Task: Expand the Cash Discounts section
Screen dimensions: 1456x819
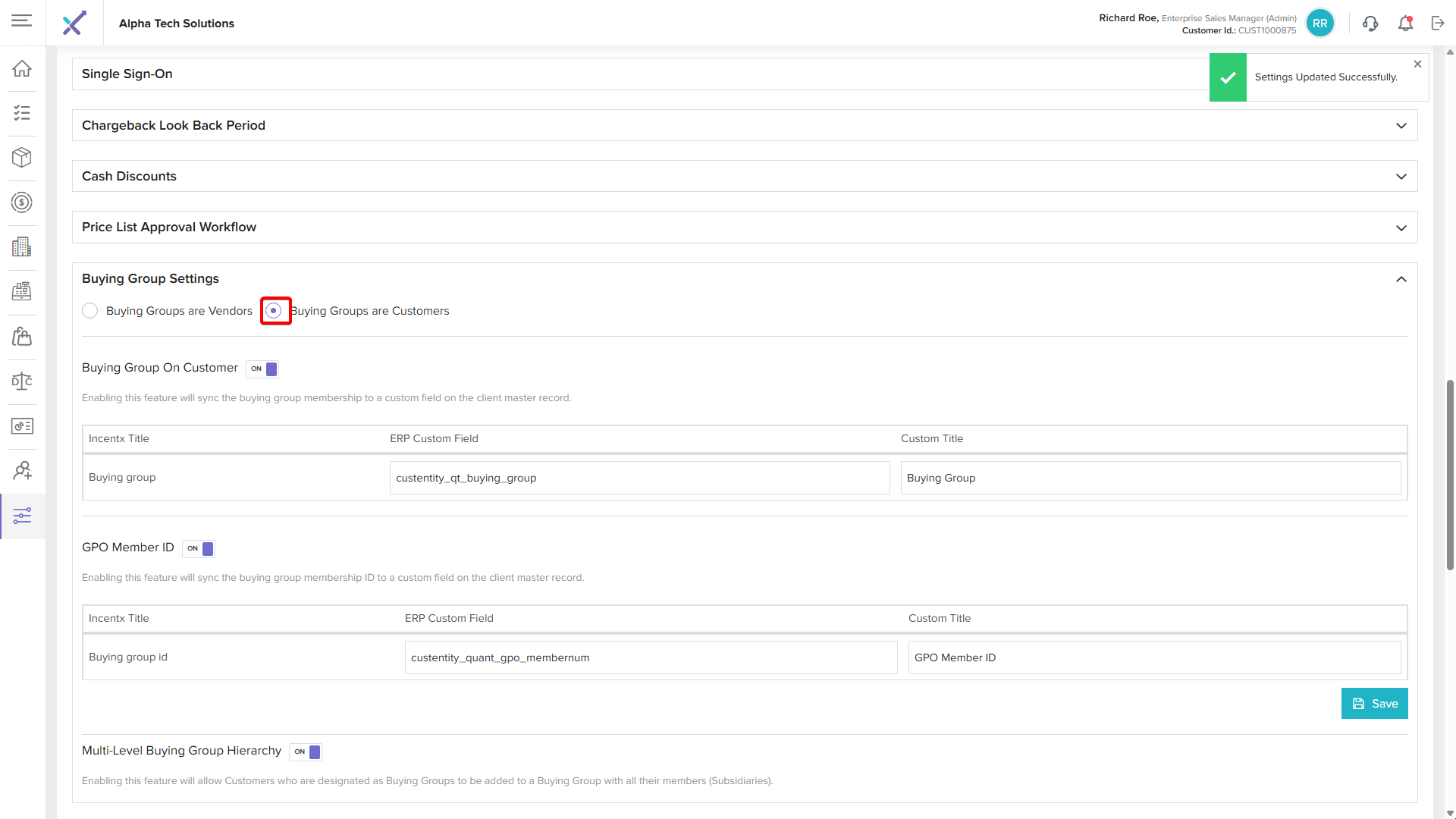Action: pos(1401,177)
